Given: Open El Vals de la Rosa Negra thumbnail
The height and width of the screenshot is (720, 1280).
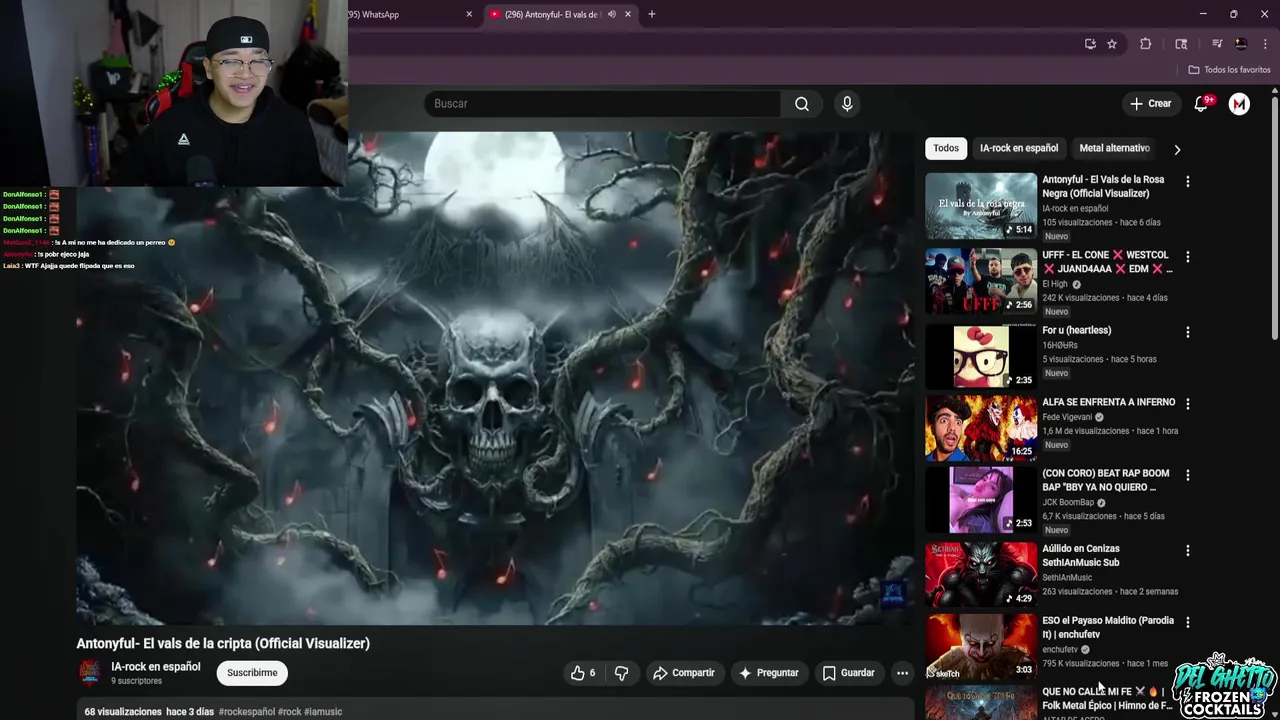Looking at the screenshot, I should click(981, 205).
